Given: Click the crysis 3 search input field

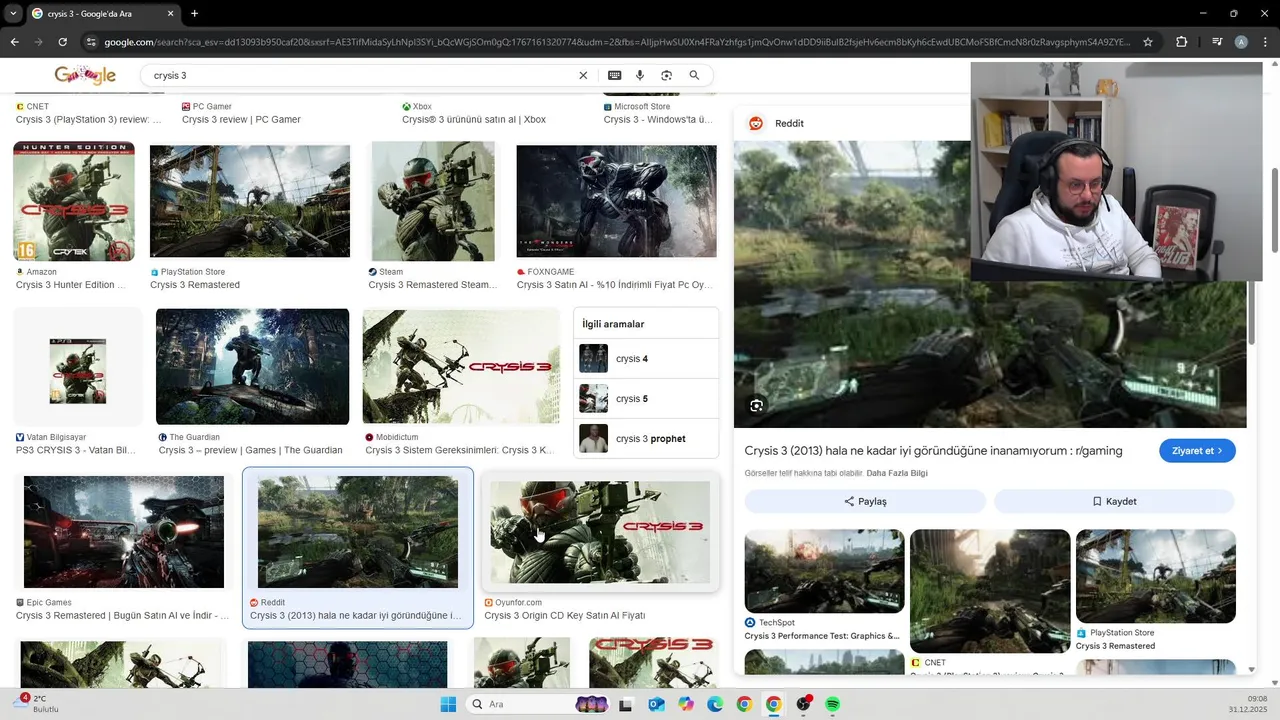Looking at the screenshot, I should tap(360, 75).
